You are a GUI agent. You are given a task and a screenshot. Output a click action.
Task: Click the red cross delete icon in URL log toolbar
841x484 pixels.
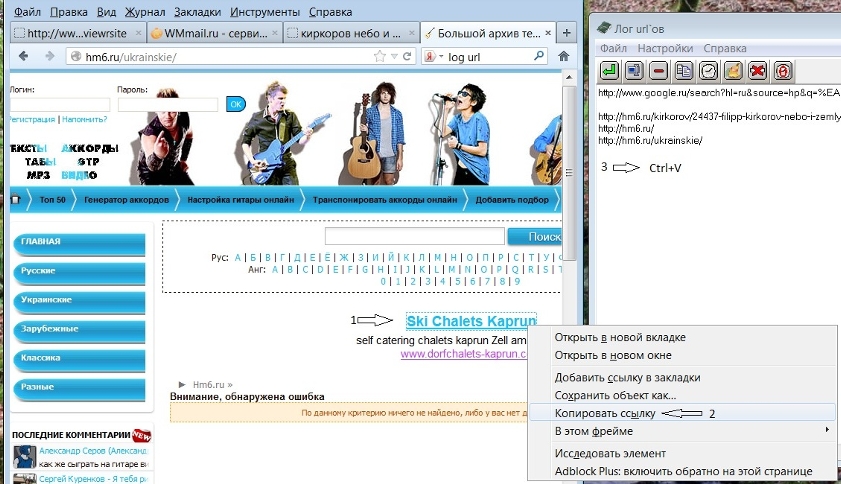[x=758, y=70]
